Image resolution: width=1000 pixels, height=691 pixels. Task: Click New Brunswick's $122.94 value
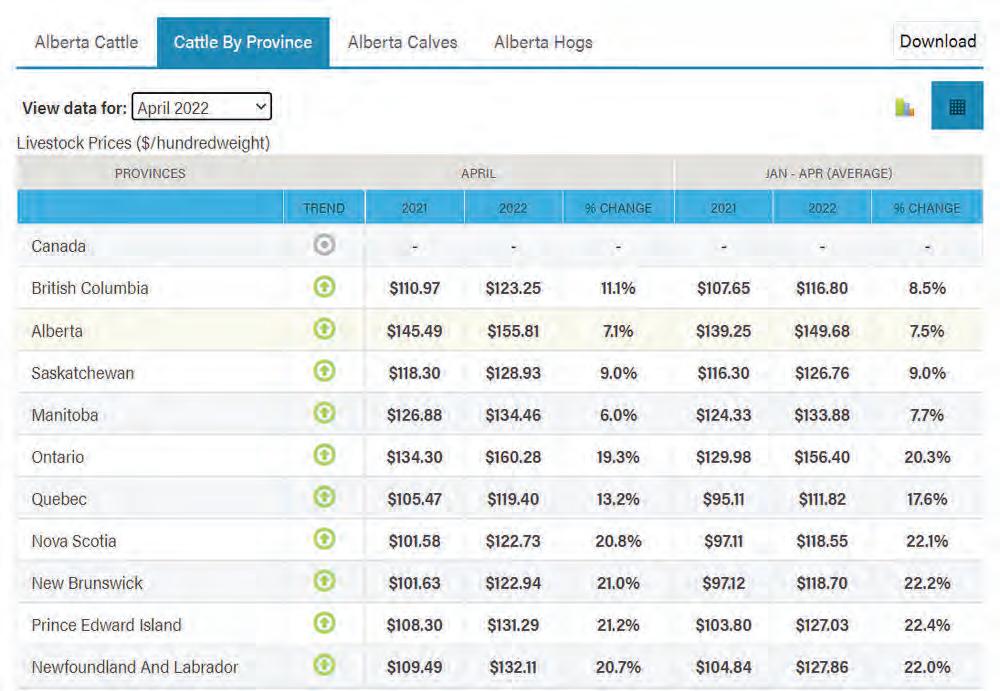click(513, 583)
